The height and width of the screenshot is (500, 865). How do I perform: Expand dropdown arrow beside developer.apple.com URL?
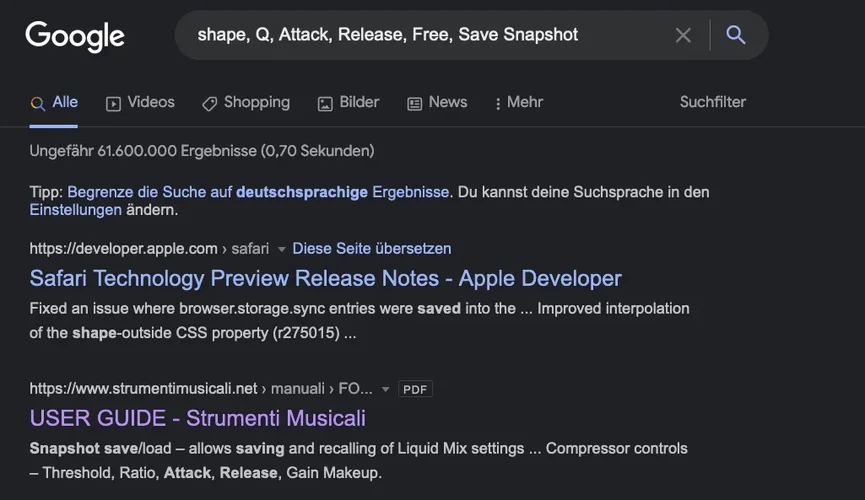point(281,249)
